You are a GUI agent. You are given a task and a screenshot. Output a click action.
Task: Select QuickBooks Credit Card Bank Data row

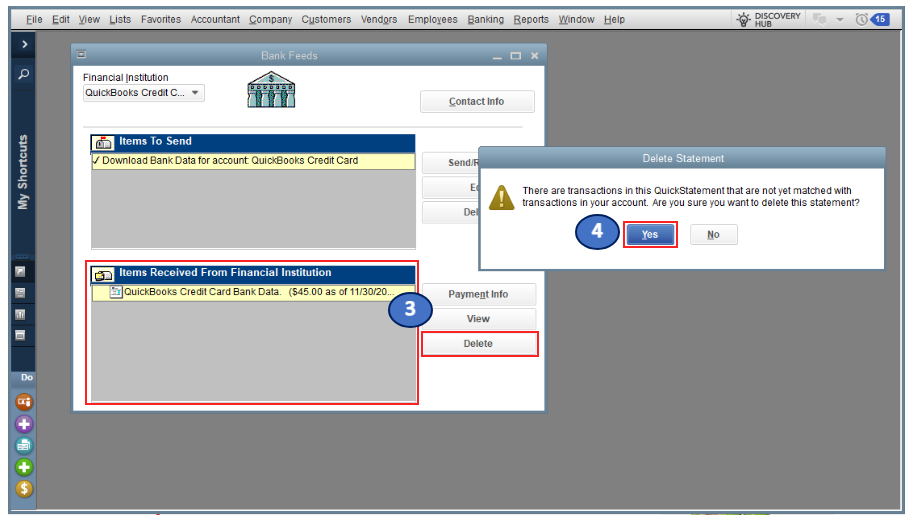coord(253,292)
